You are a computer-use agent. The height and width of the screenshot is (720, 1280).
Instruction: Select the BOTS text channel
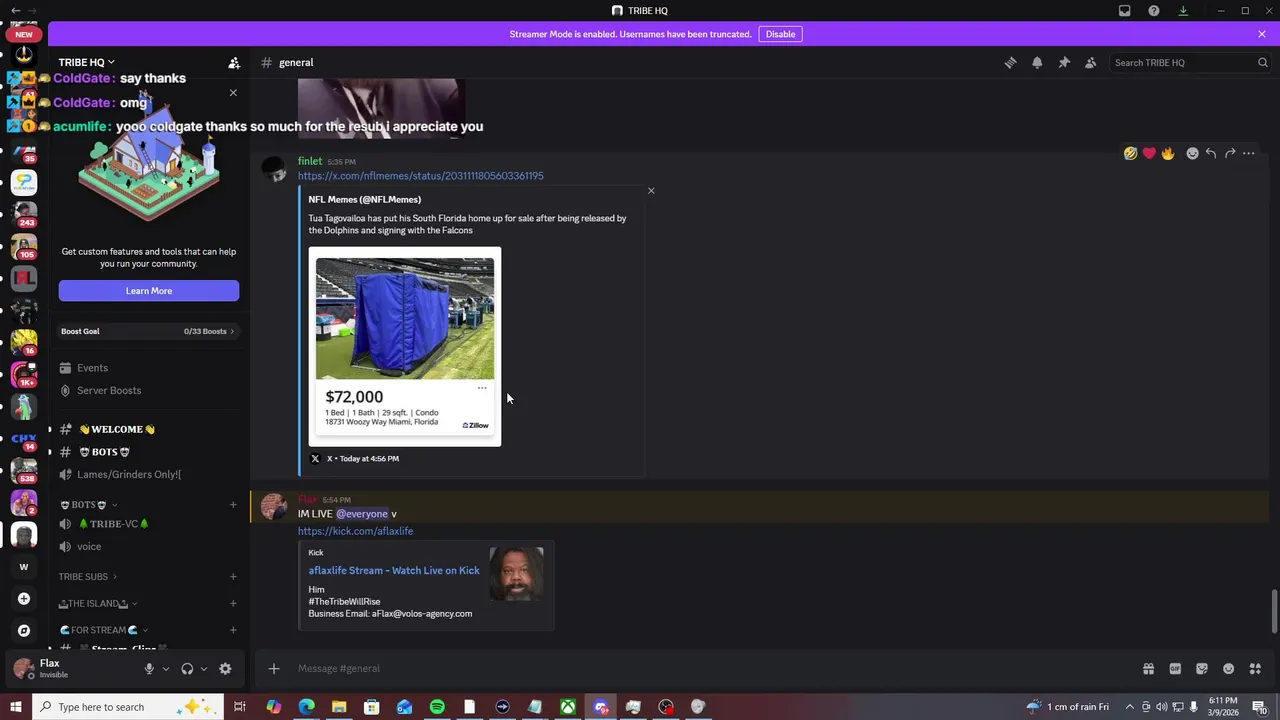105,452
